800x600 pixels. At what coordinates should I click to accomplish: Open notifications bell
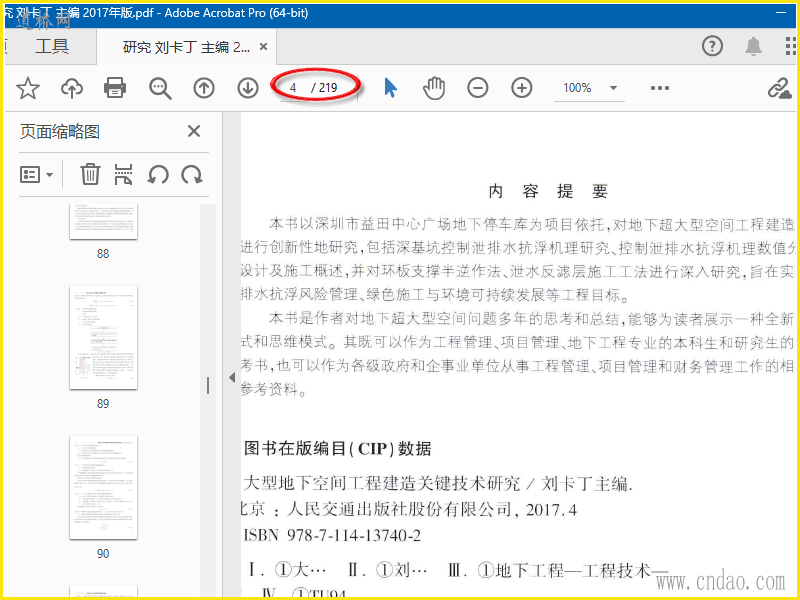tap(753, 46)
